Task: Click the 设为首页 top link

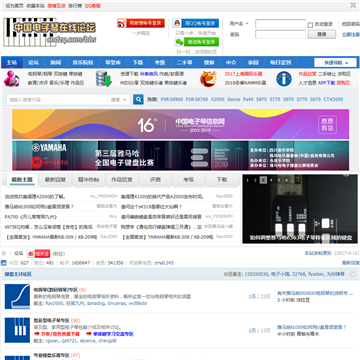Action: [x=15, y=5]
